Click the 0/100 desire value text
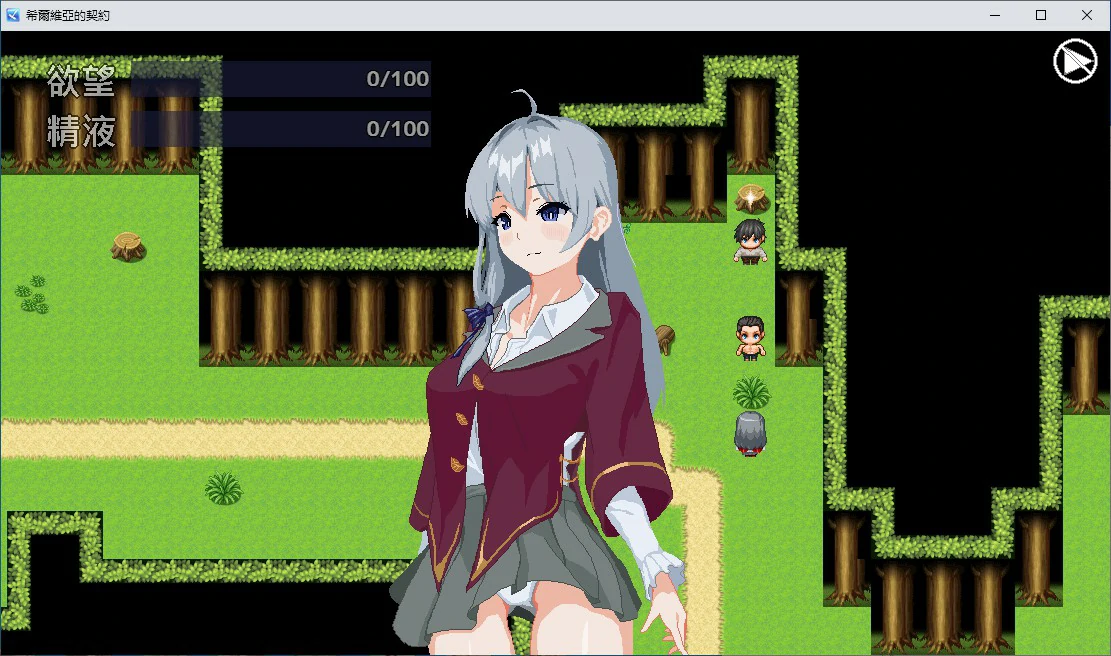Viewport: 1111px width, 656px height. (398, 79)
